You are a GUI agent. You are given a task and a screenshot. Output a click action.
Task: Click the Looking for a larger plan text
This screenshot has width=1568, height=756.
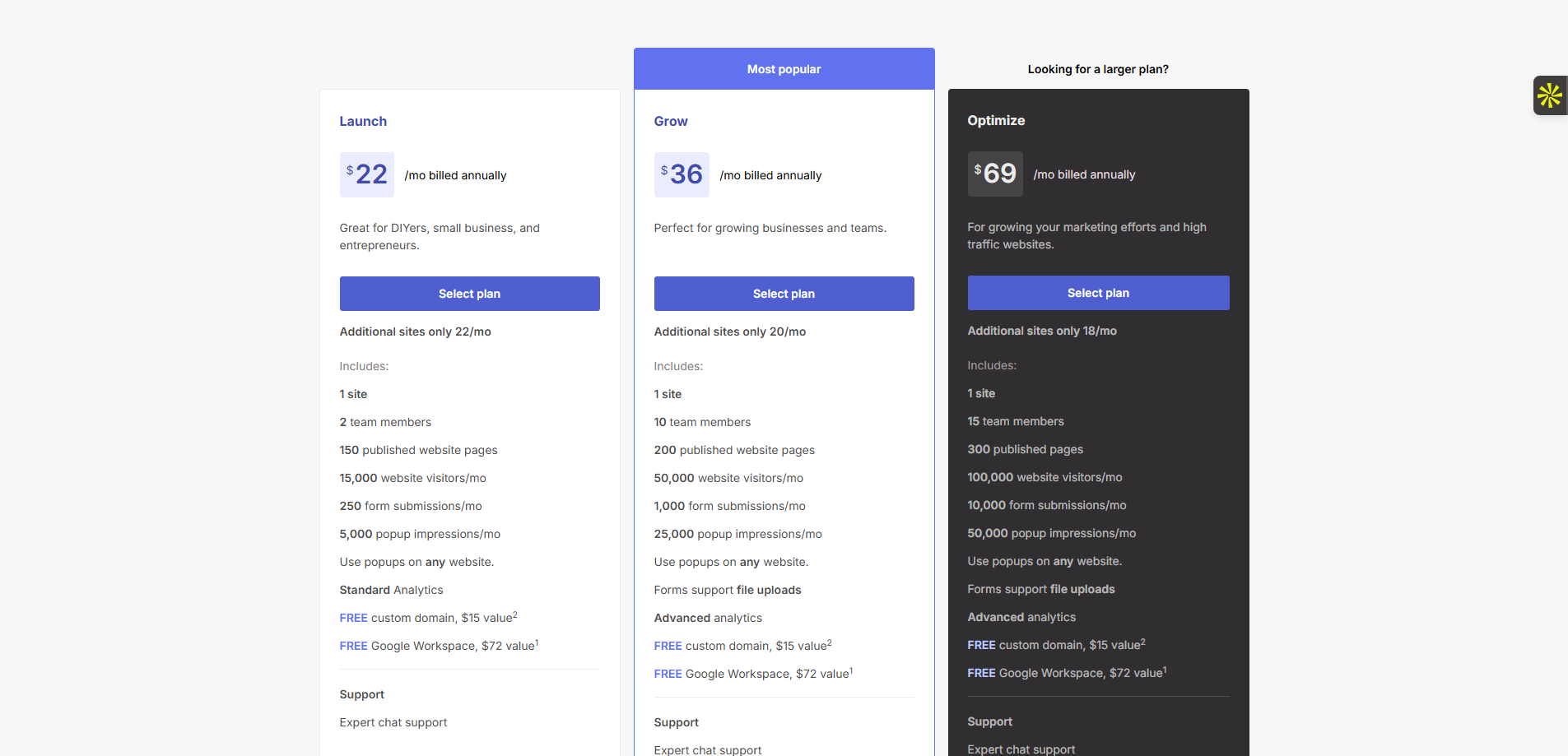(x=1098, y=69)
